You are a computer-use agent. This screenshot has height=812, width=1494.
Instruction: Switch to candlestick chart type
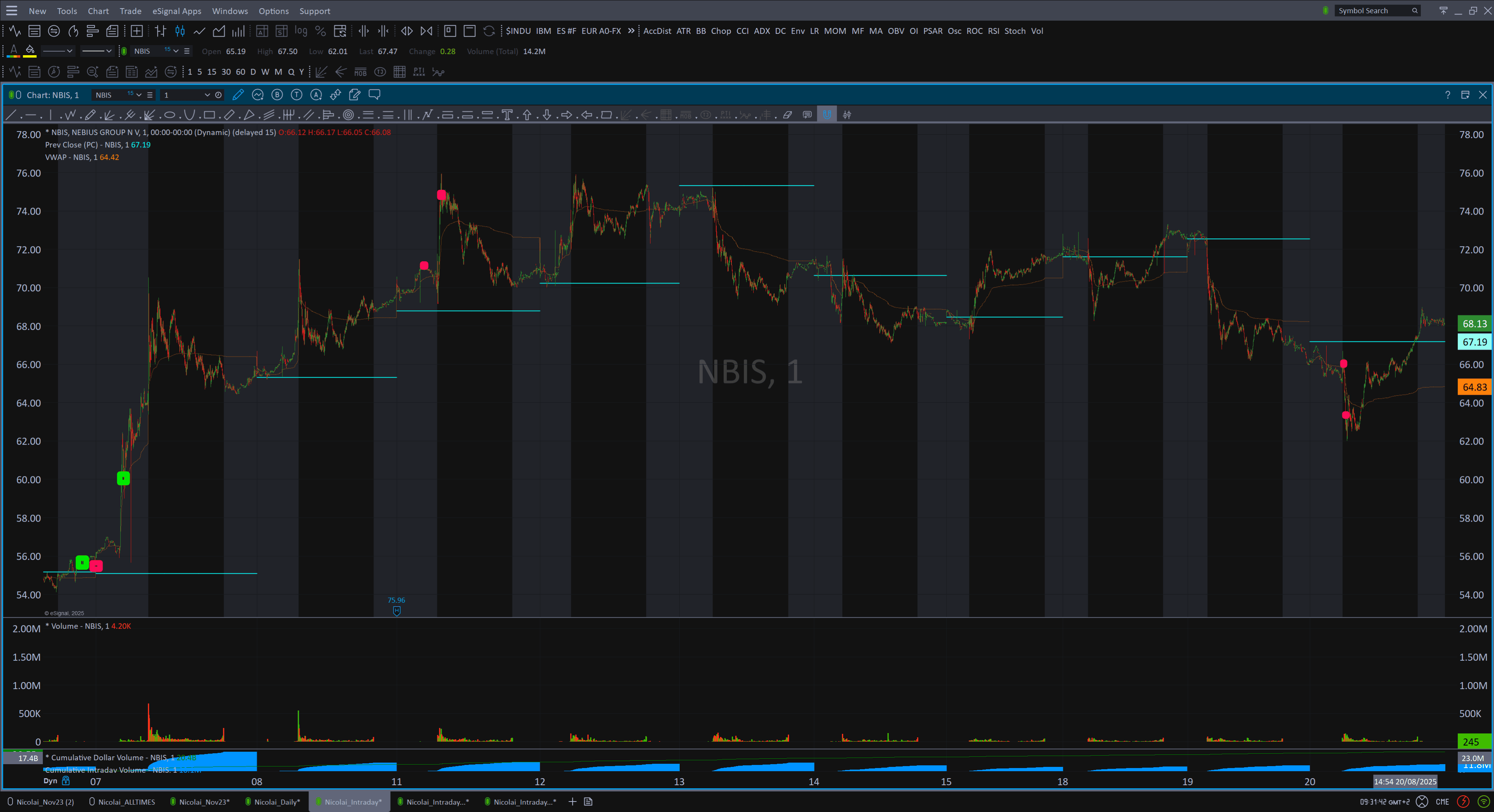click(180, 31)
